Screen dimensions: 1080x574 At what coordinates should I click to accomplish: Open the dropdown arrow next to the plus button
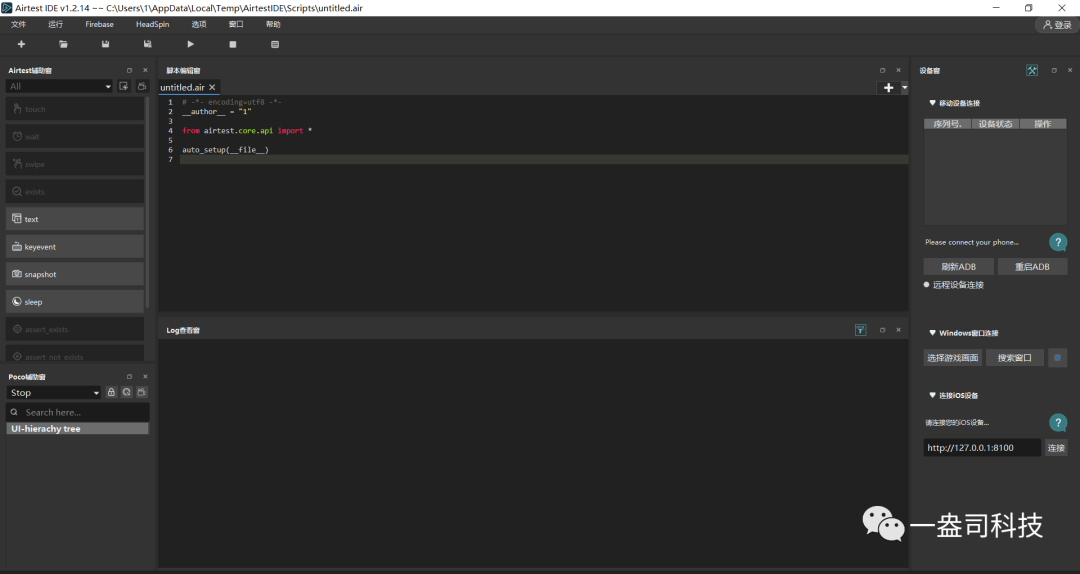[904, 88]
